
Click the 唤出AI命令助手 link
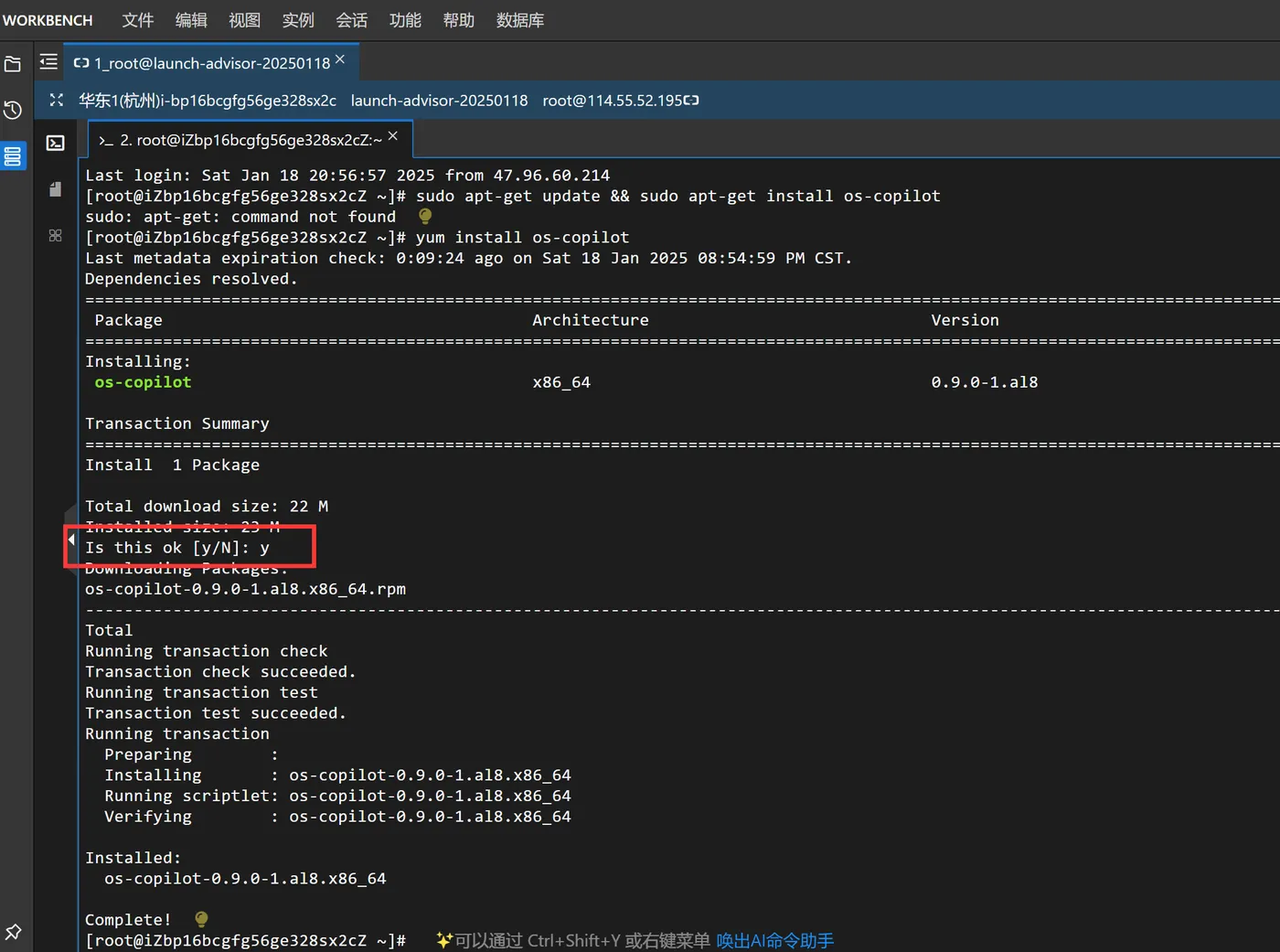775,940
